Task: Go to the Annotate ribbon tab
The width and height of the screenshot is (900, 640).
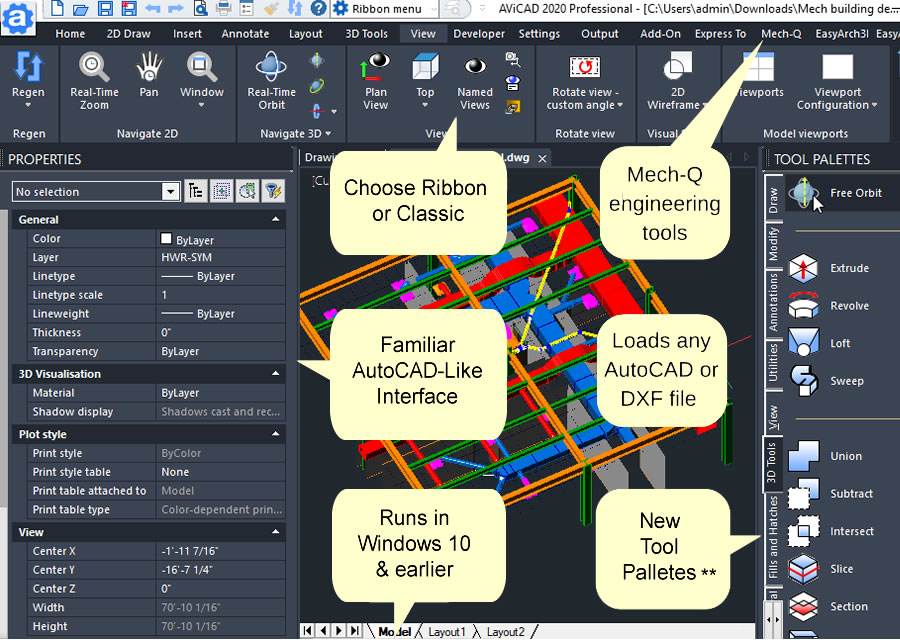Action: click(x=245, y=34)
